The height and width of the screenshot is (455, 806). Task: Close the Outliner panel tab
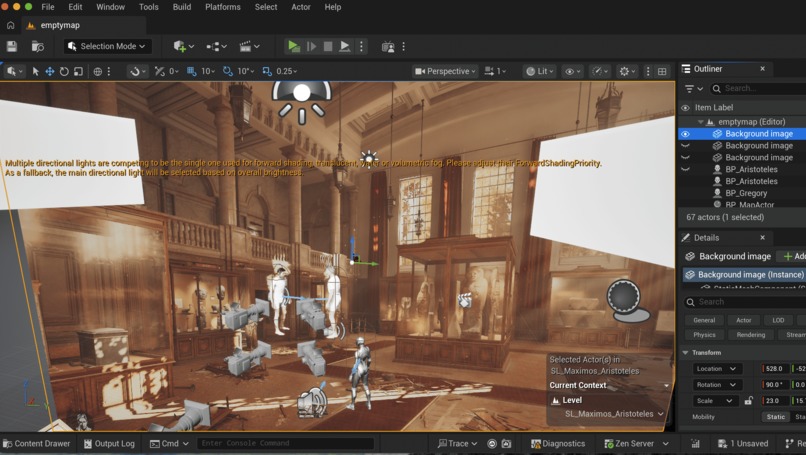tap(762, 69)
